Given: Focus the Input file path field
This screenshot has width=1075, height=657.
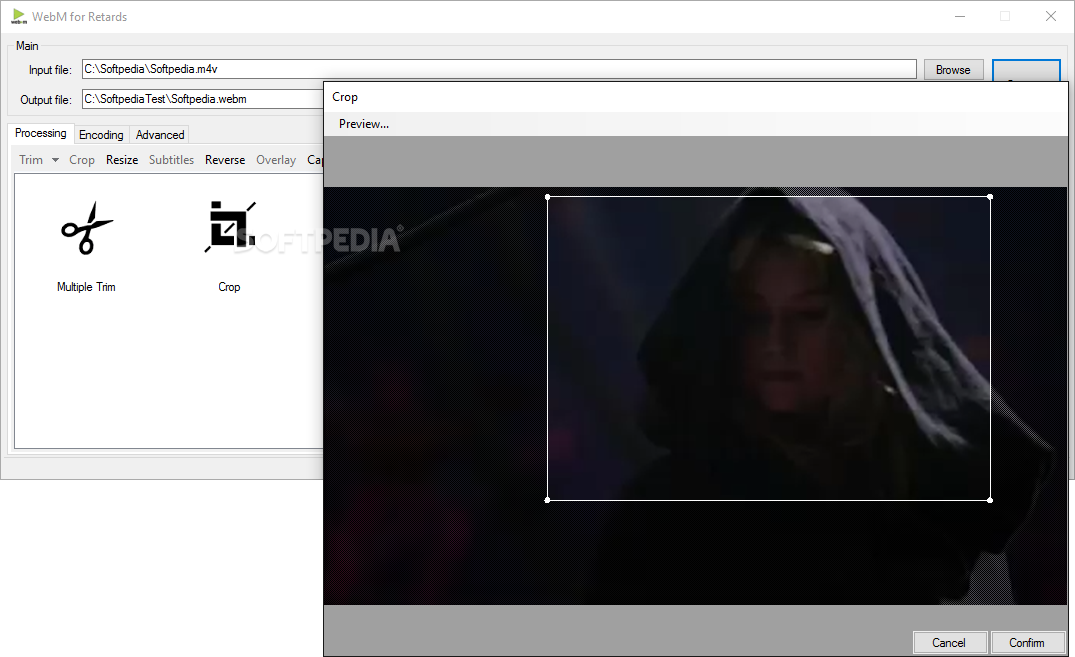Looking at the screenshot, I should (x=499, y=69).
